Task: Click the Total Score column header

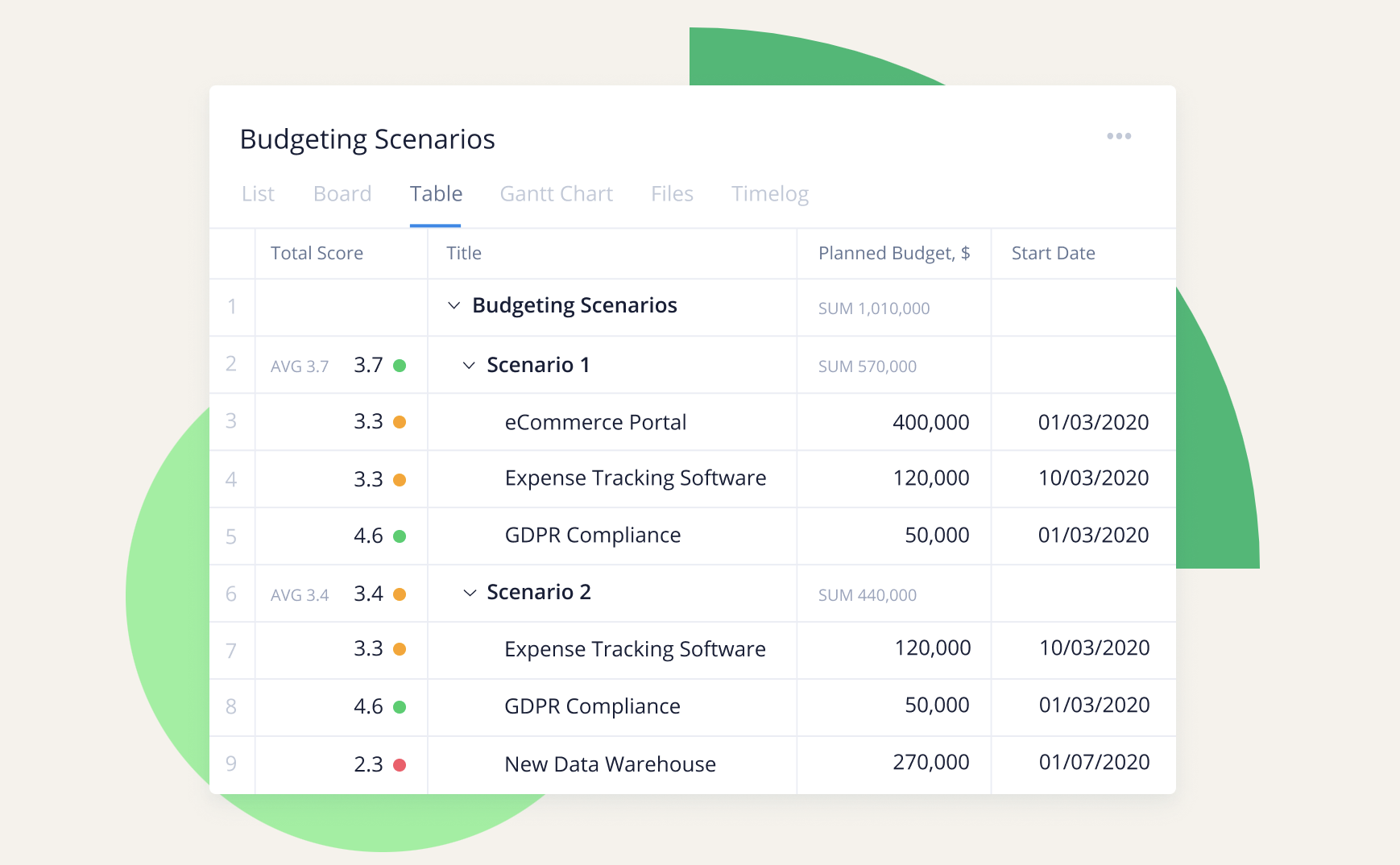Action: [317, 253]
